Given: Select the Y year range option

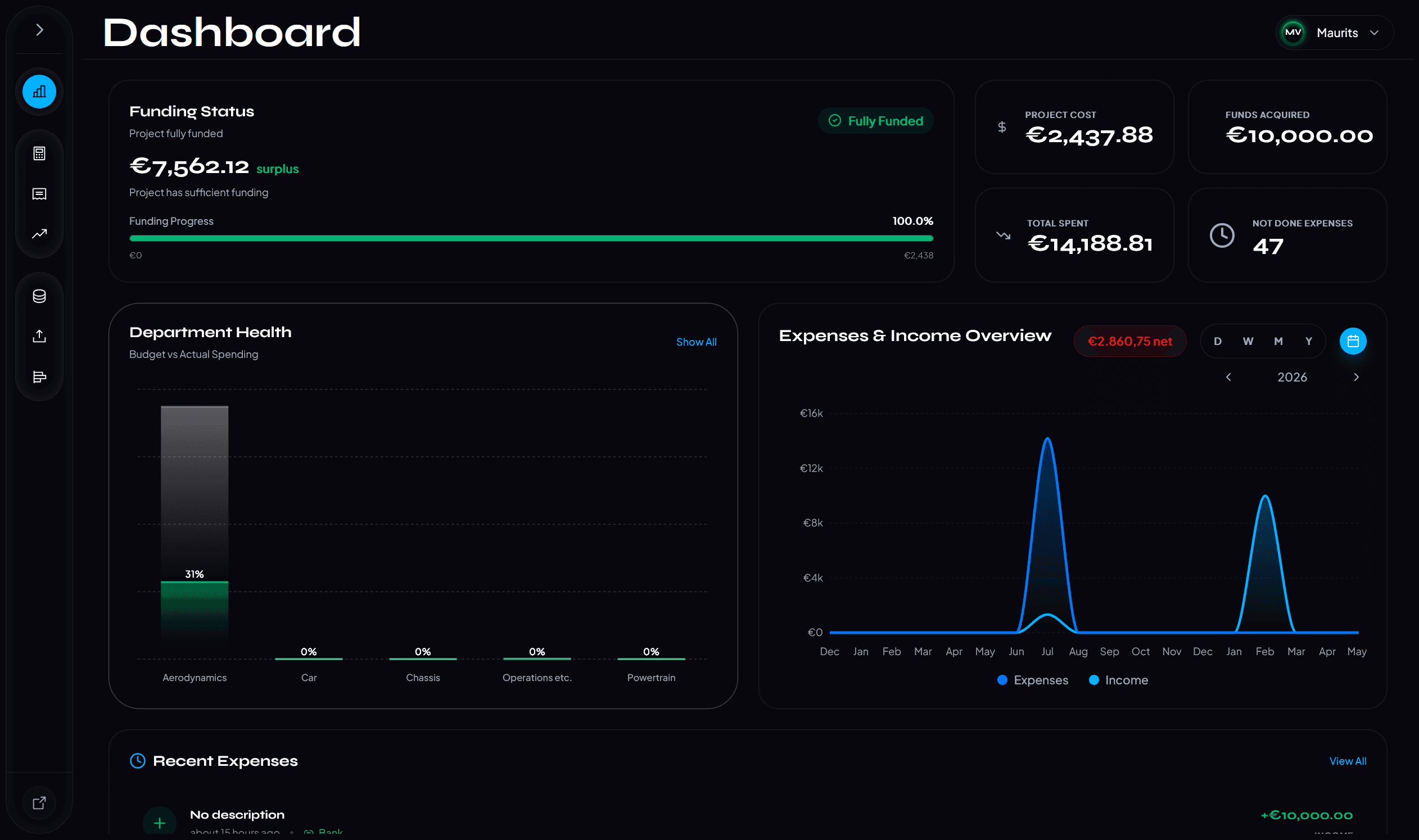Looking at the screenshot, I should click(1309, 341).
